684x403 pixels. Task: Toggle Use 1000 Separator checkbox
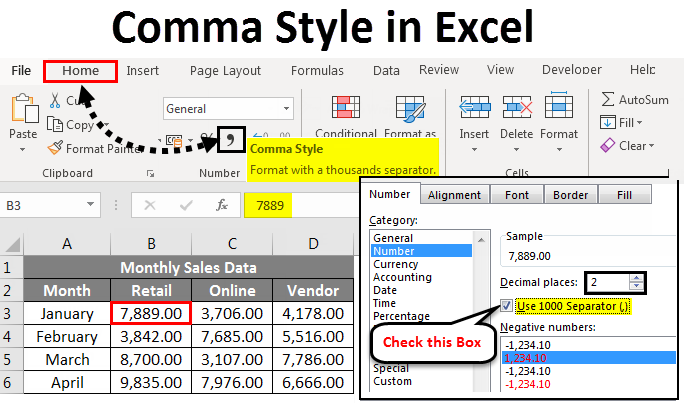click(506, 306)
